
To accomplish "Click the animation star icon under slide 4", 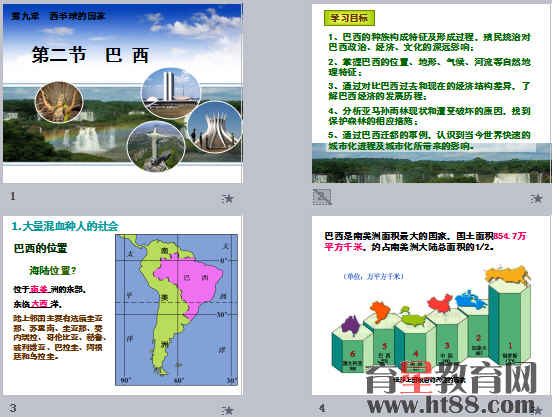I will pyautogui.click(x=536, y=410).
